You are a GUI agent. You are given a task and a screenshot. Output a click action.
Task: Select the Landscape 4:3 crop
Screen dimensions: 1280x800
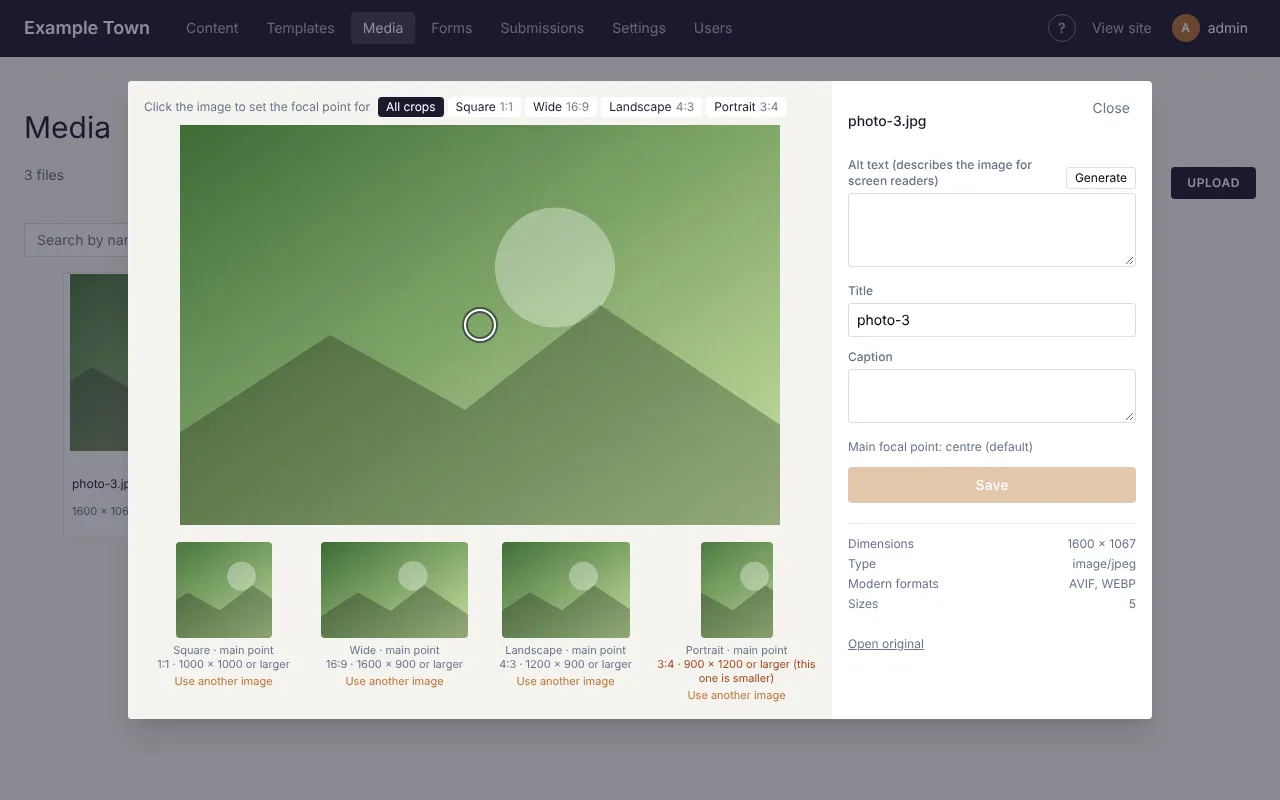651,107
